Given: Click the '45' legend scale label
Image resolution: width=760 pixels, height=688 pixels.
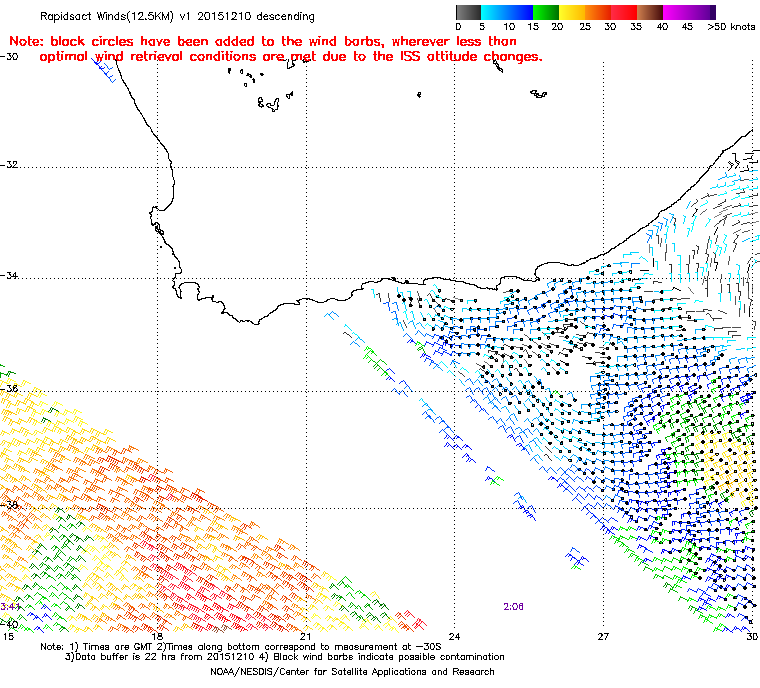Looking at the screenshot, I should 687,27.
